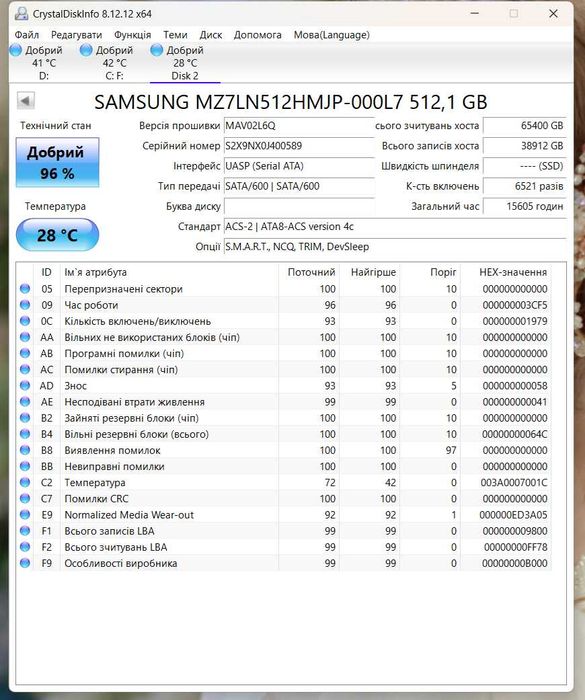This screenshot has width=585, height=700.
Task: Click the transfer mode field SATA/600 | SATA/600
Action: point(298,186)
